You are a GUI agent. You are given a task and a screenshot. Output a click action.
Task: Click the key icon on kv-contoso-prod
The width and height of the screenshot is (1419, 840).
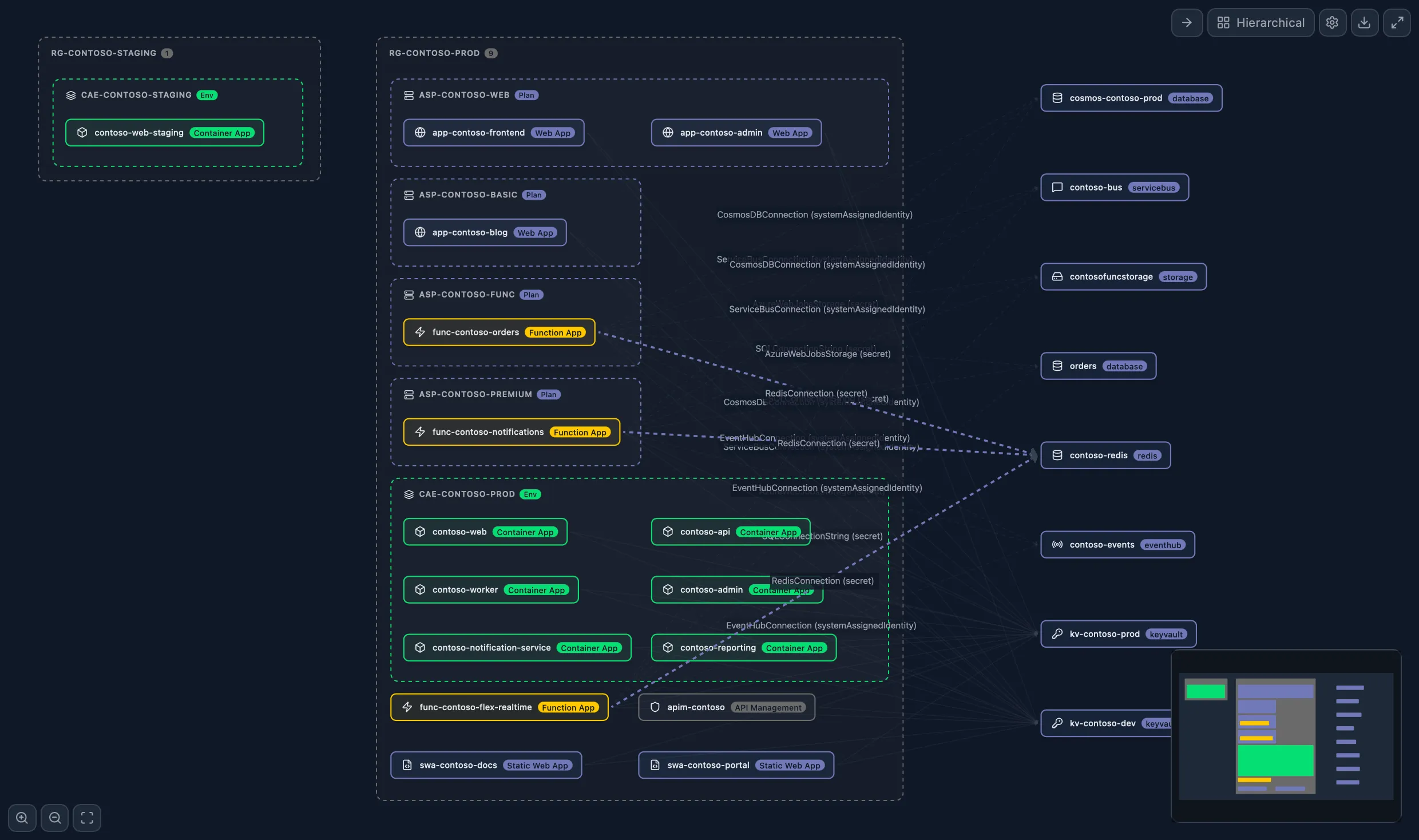tap(1057, 634)
